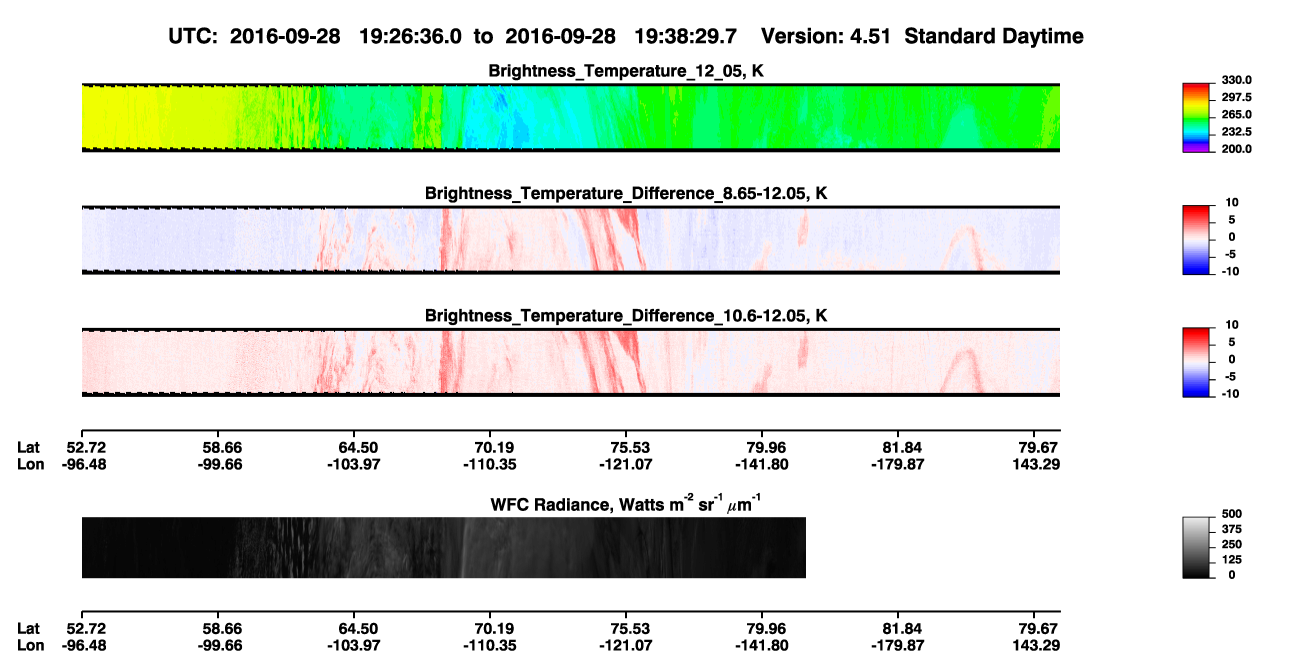1300x667 pixels.
Task: Click the Lat axis label under the WFC Radiance panel
Action: click(28, 629)
